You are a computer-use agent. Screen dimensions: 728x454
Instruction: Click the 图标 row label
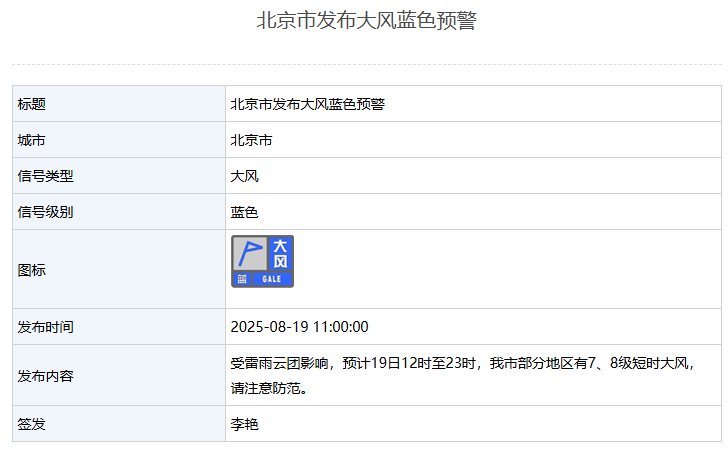pyautogui.click(x=32, y=270)
